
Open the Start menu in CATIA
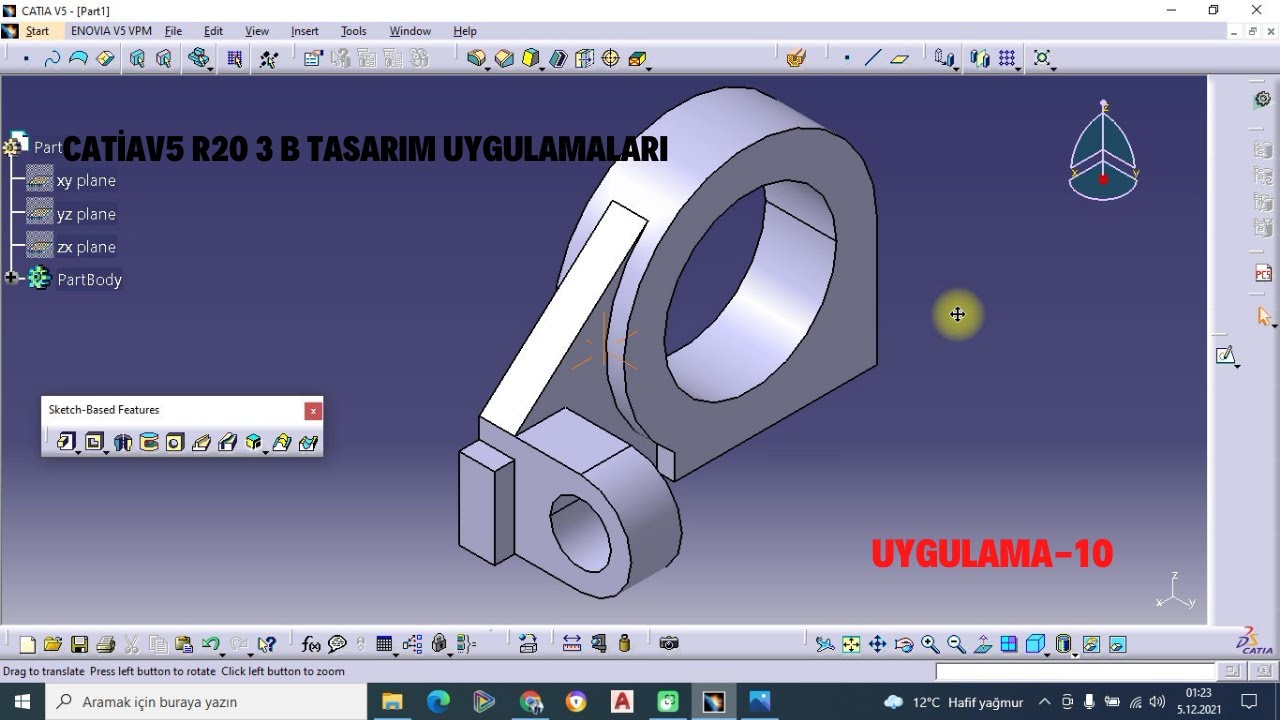[x=37, y=31]
